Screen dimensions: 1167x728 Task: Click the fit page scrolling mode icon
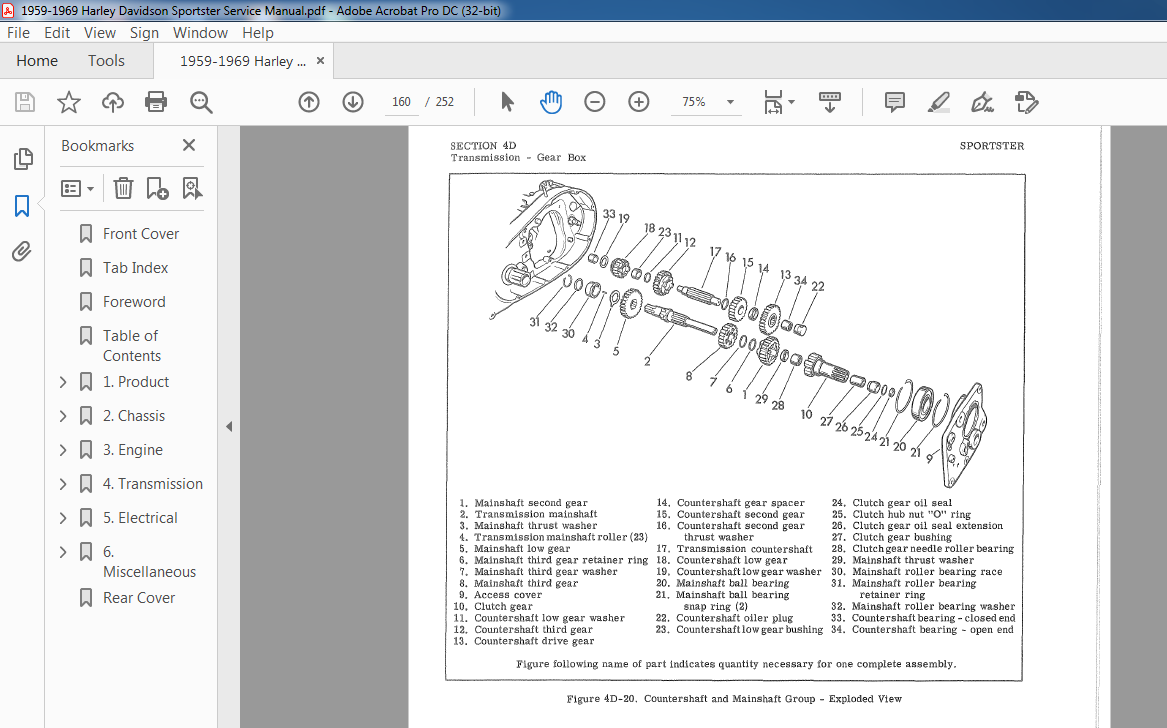click(773, 102)
